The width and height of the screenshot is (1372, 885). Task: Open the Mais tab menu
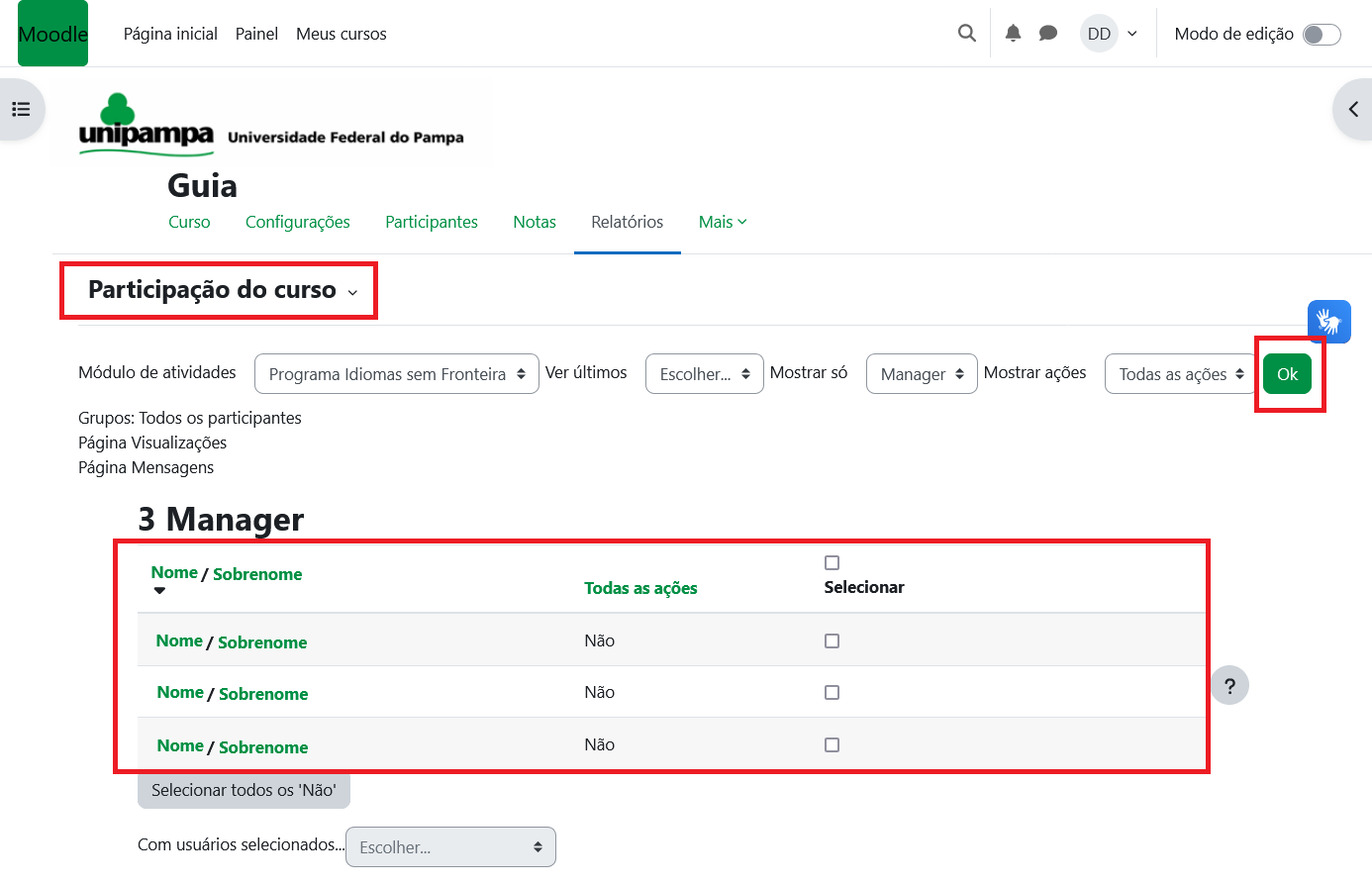[x=722, y=222]
